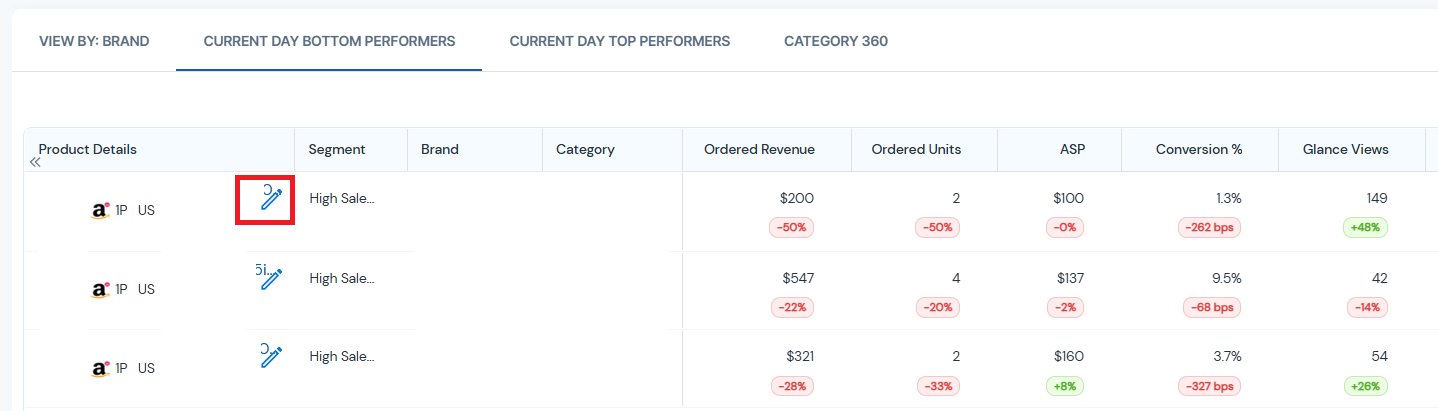Sort by the Ordered Revenue column header
The image size is (1438, 411).
(759, 149)
